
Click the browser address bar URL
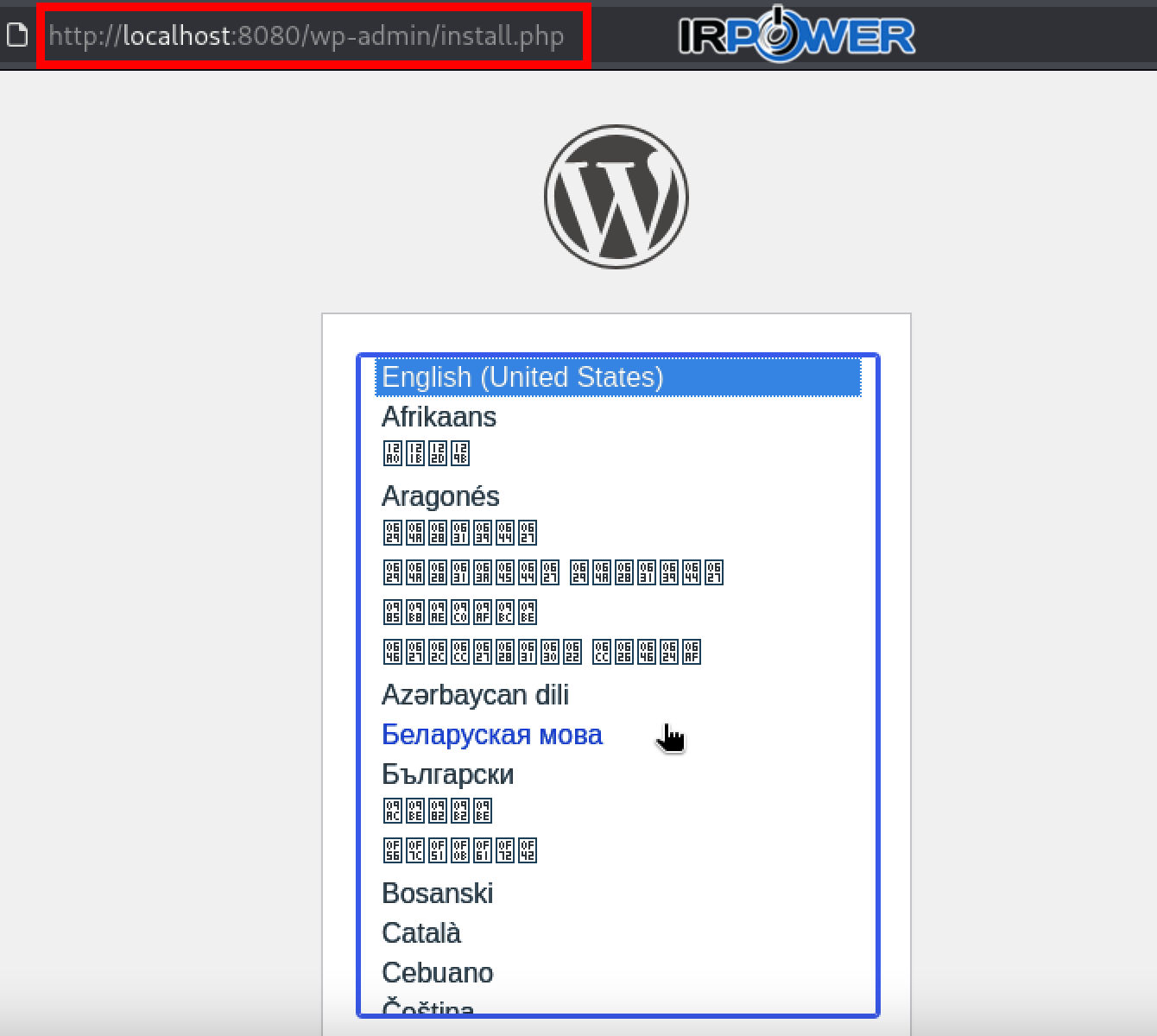[x=307, y=35]
